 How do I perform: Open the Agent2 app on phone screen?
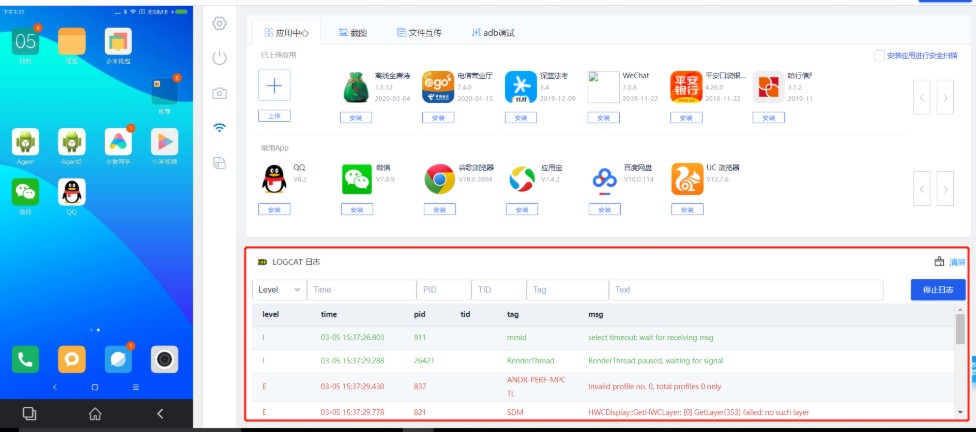click(x=72, y=142)
